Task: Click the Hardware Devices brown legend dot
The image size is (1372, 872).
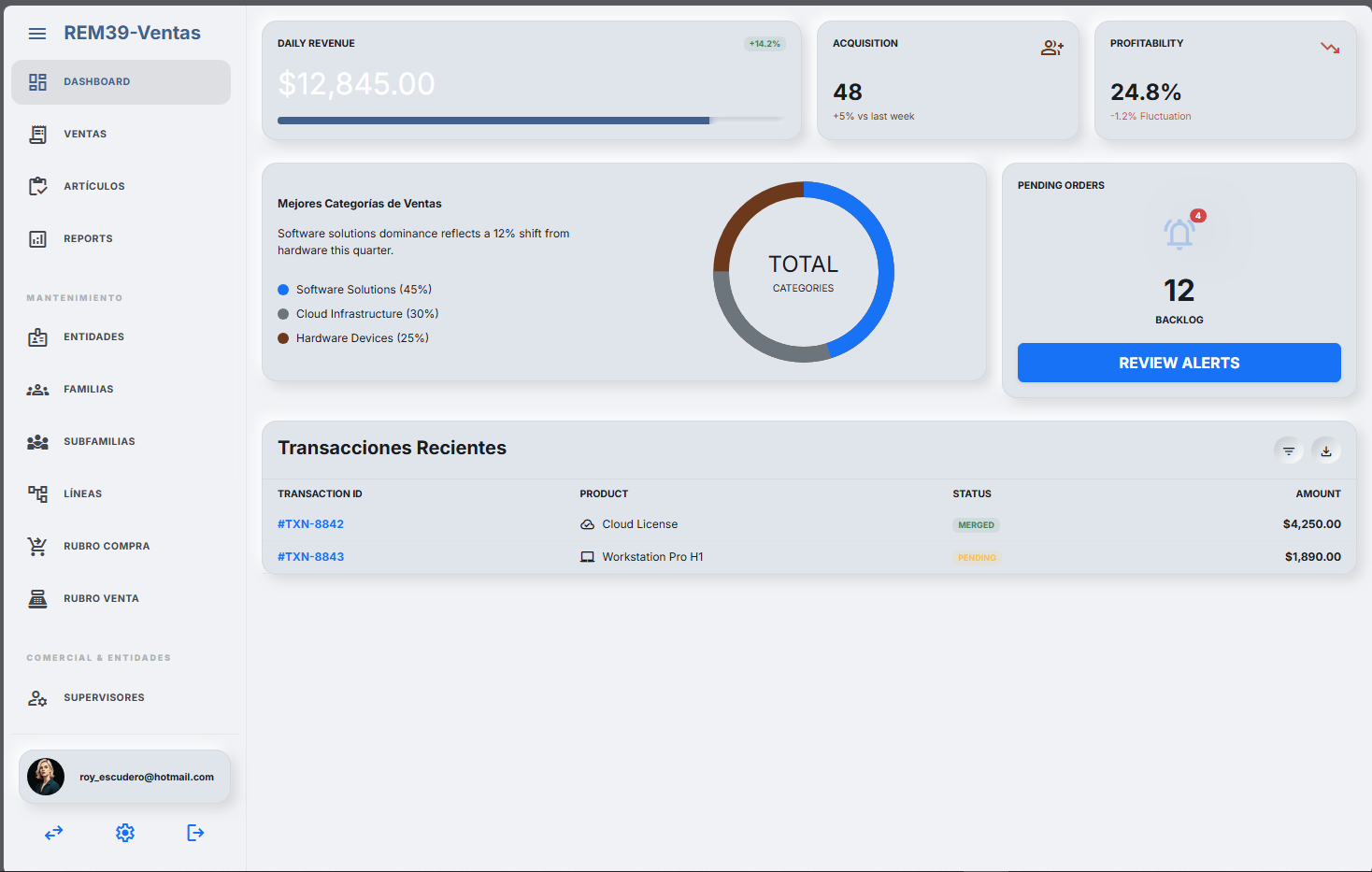Action: (x=283, y=338)
